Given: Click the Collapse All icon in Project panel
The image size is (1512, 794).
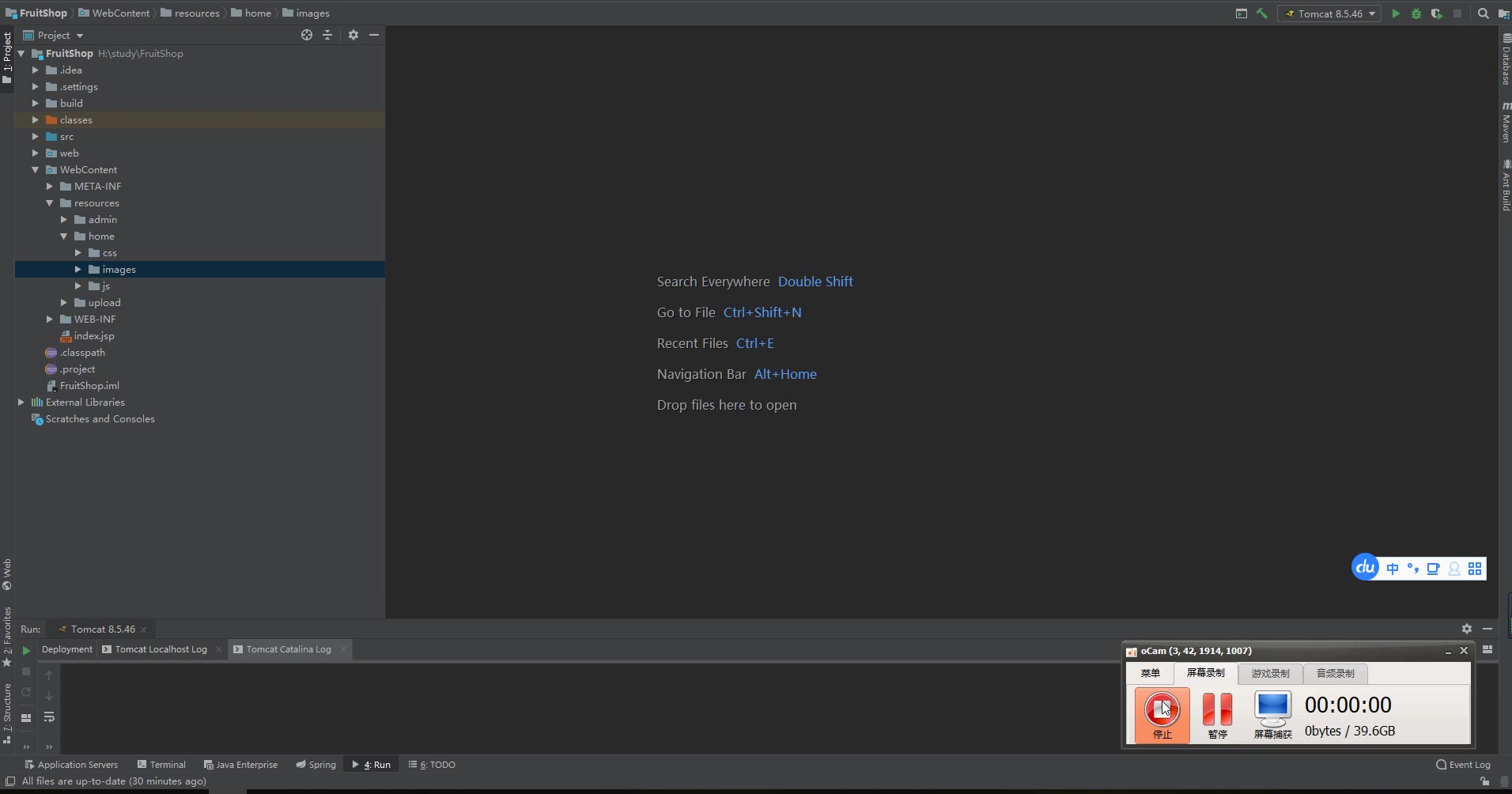Looking at the screenshot, I should [x=327, y=35].
